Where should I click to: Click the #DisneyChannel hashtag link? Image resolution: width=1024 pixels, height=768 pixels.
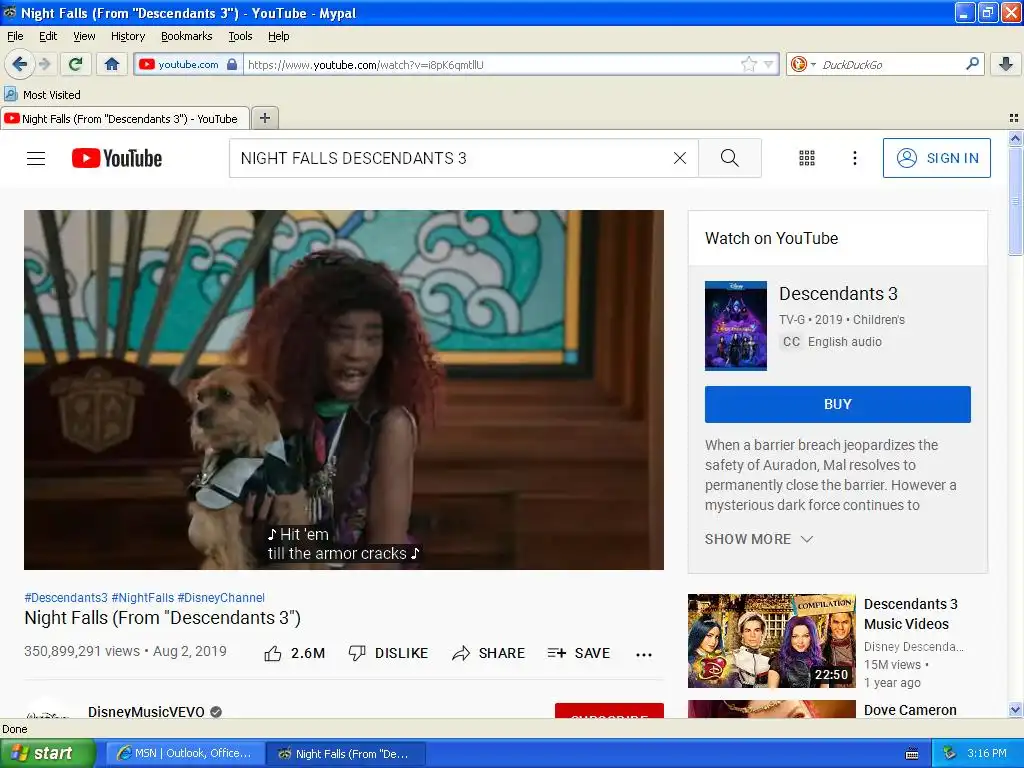[x=221, y=598]
